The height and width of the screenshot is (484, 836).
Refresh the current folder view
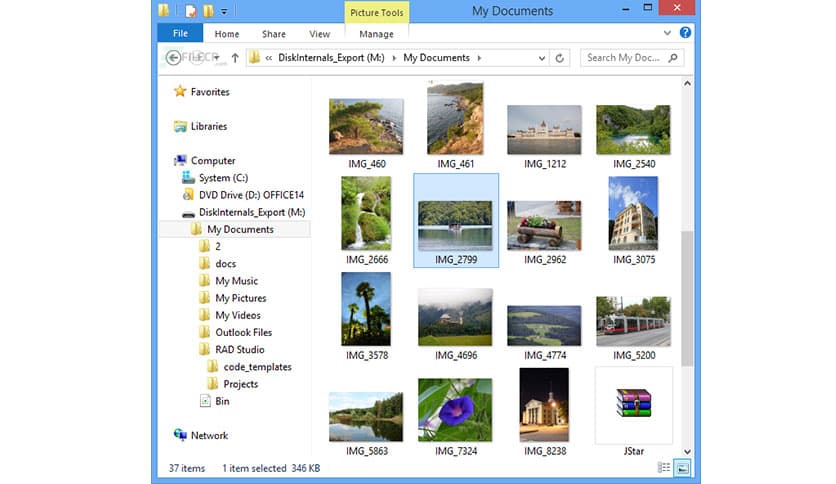pos(559,58)
